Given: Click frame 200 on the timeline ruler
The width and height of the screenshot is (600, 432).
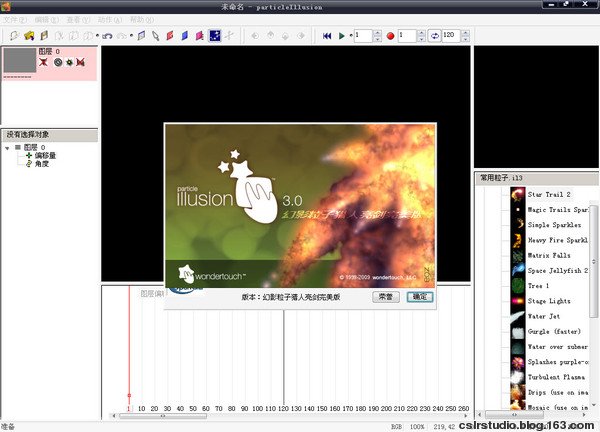Looking at the screenshot, I should [386, 409].
